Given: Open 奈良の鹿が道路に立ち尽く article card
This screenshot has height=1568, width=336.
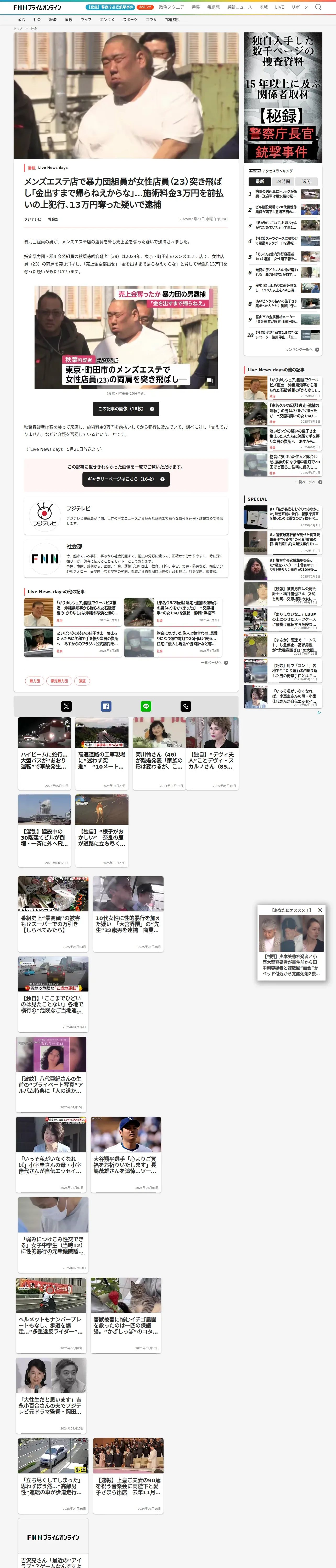Looking at the screenshot, I should (102, 830).
